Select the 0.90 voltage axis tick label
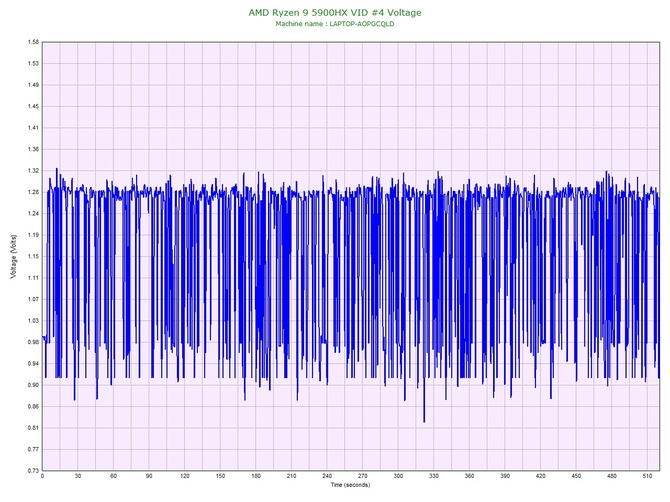 pyautogui.click(x=33, y=385)
